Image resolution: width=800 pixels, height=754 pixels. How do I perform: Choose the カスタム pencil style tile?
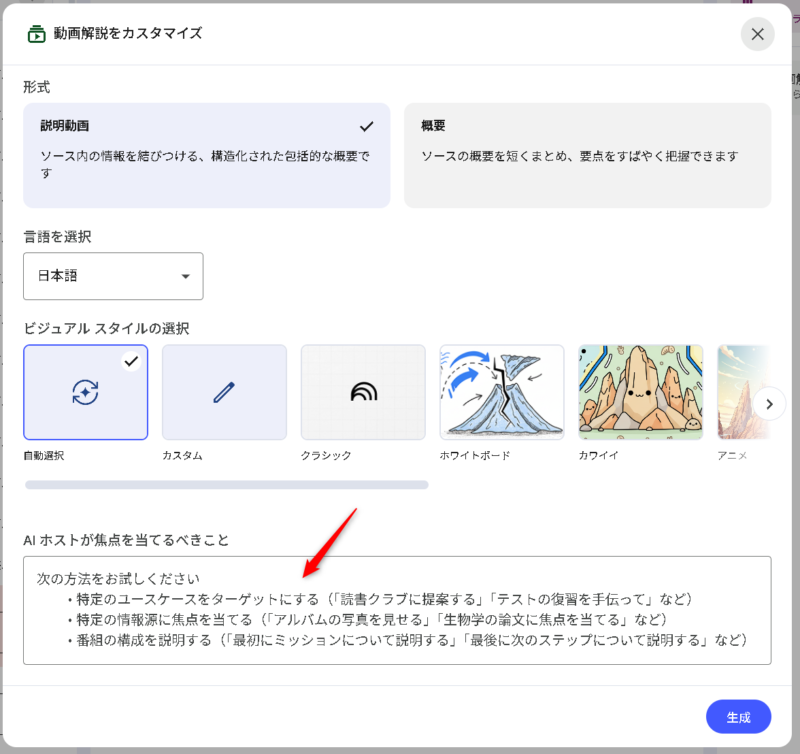tap(224, 392)
